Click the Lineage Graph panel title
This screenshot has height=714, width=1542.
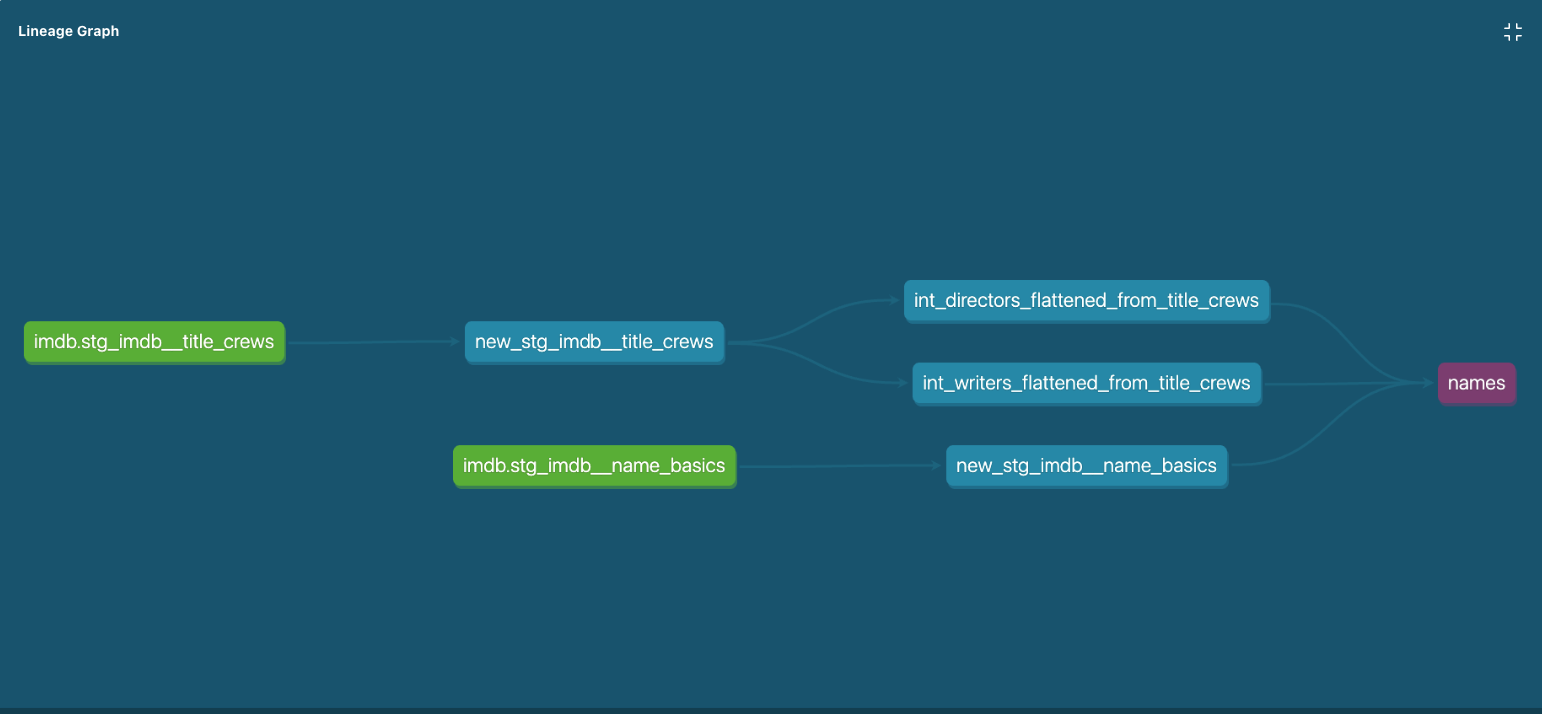coord(68,31)
